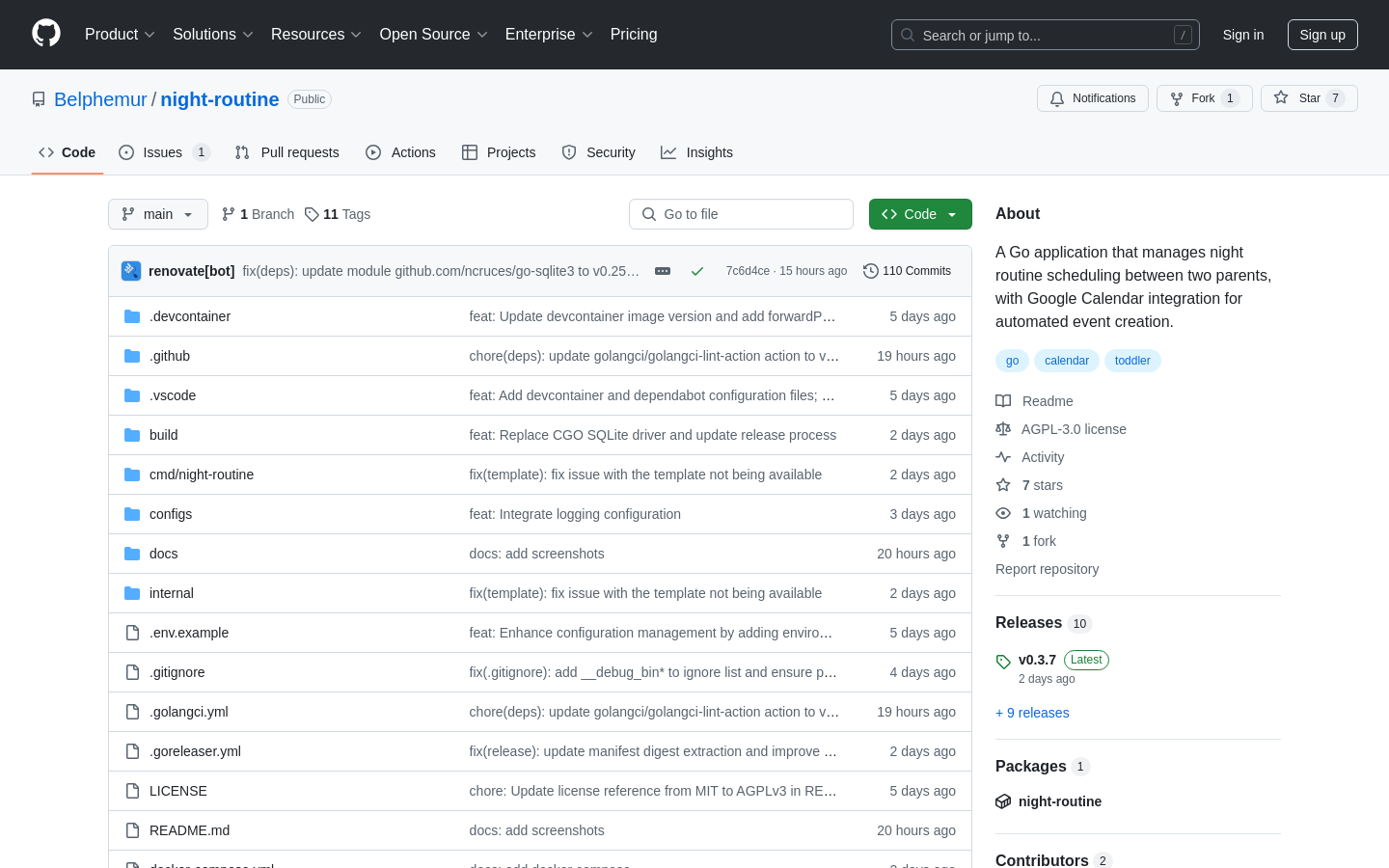Click the v0.3.7 release tag icon
Screen dimensions: 1389x868
click(1003, 662)
